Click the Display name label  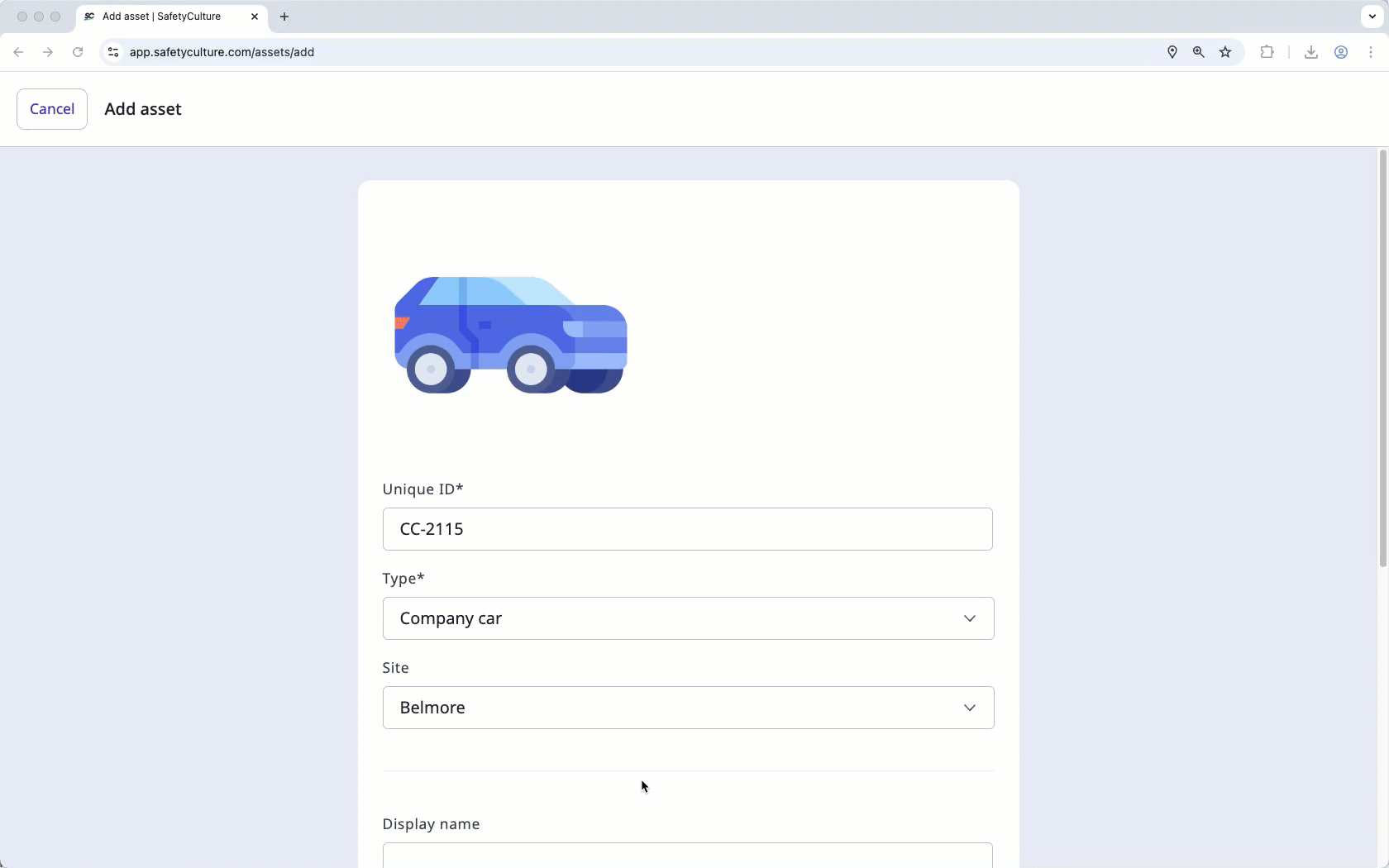[x=432, y=824]
